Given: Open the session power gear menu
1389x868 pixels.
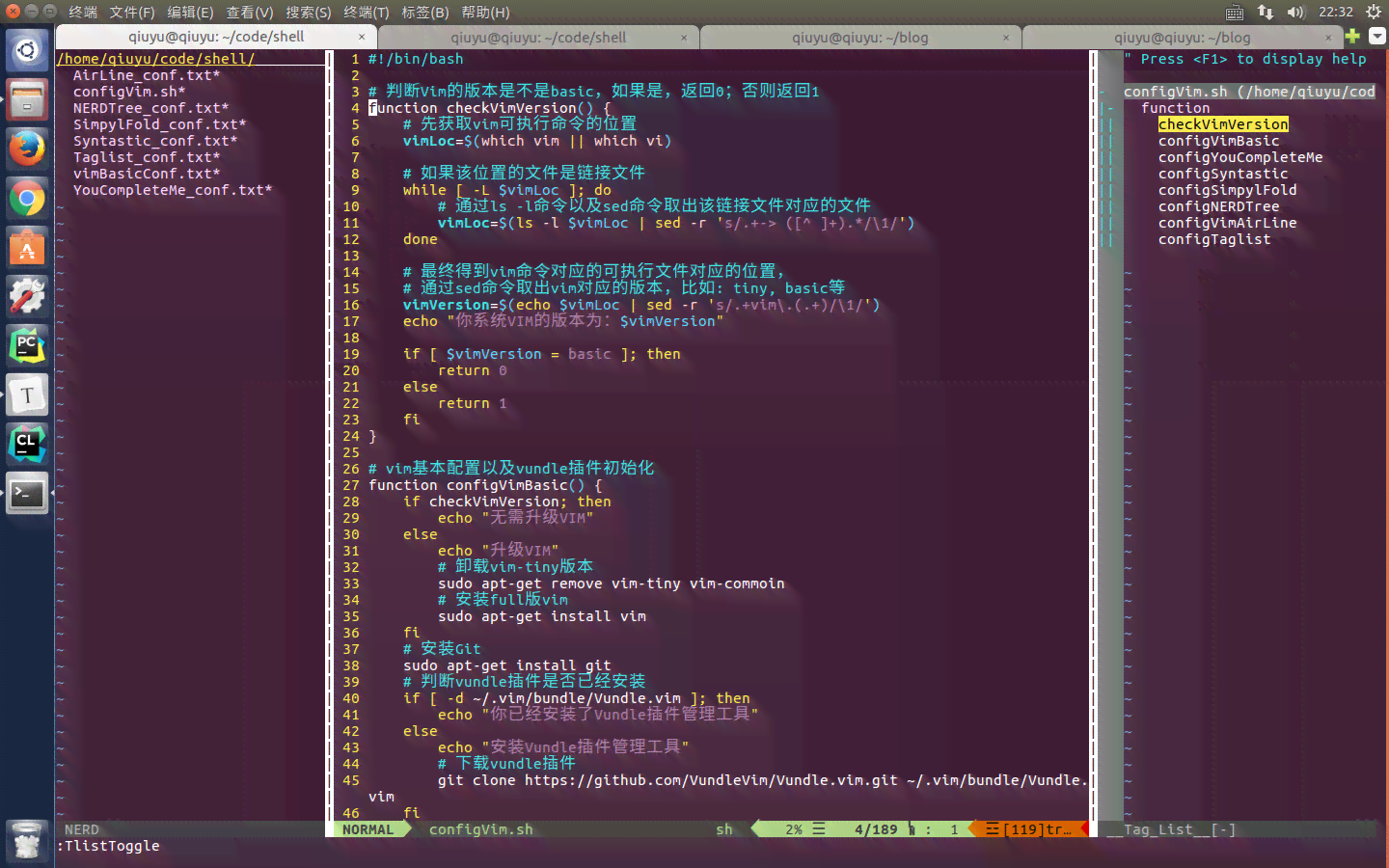Looking at the screenshot, I should [x=1374, y=12].
